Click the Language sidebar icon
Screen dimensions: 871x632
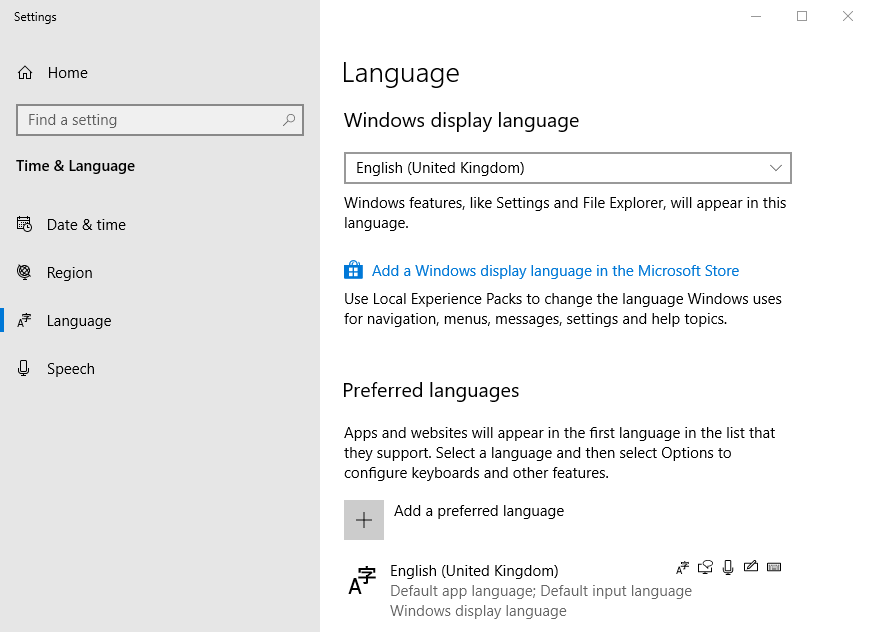click(24, 320)
